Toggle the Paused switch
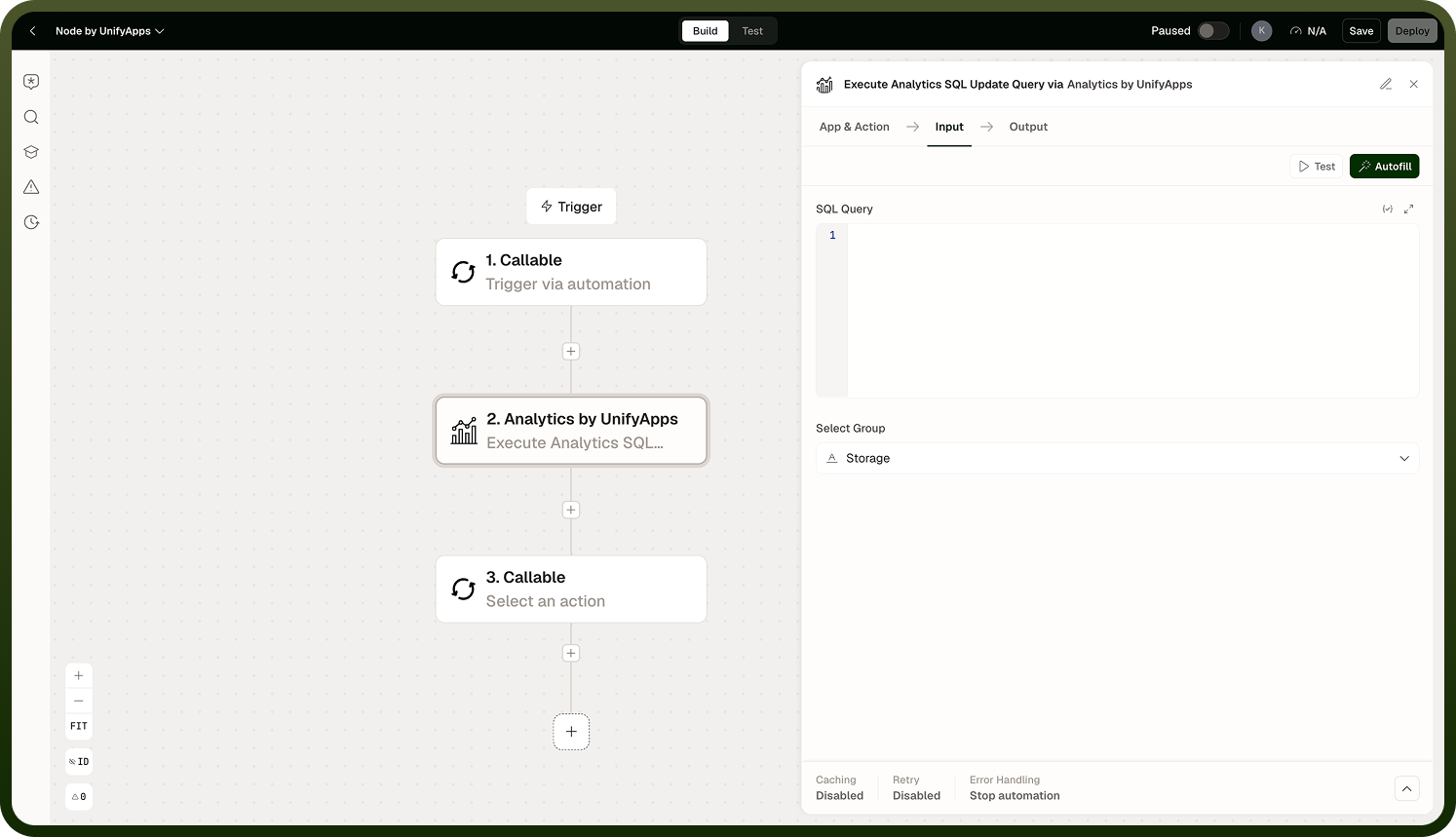Screen dimensions: 1456x837 tap(1213, 31)
